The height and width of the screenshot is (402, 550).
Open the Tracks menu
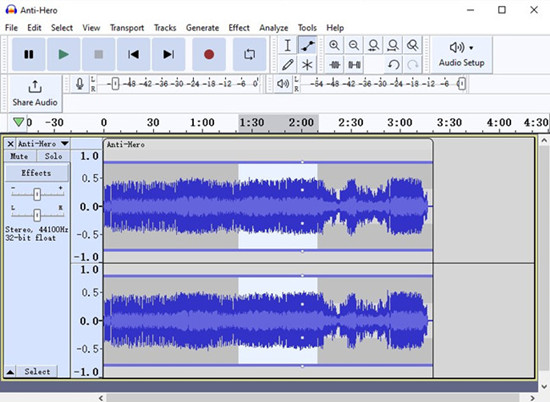(x=165, y=28)
